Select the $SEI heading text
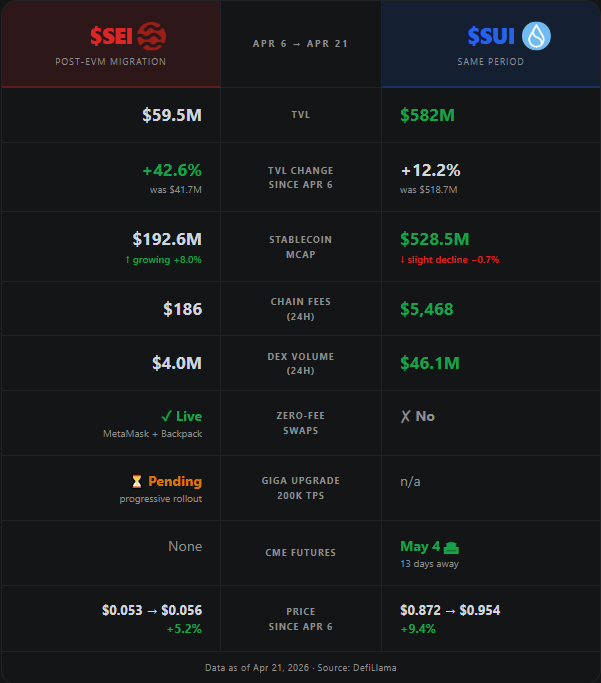 (111, 36)
